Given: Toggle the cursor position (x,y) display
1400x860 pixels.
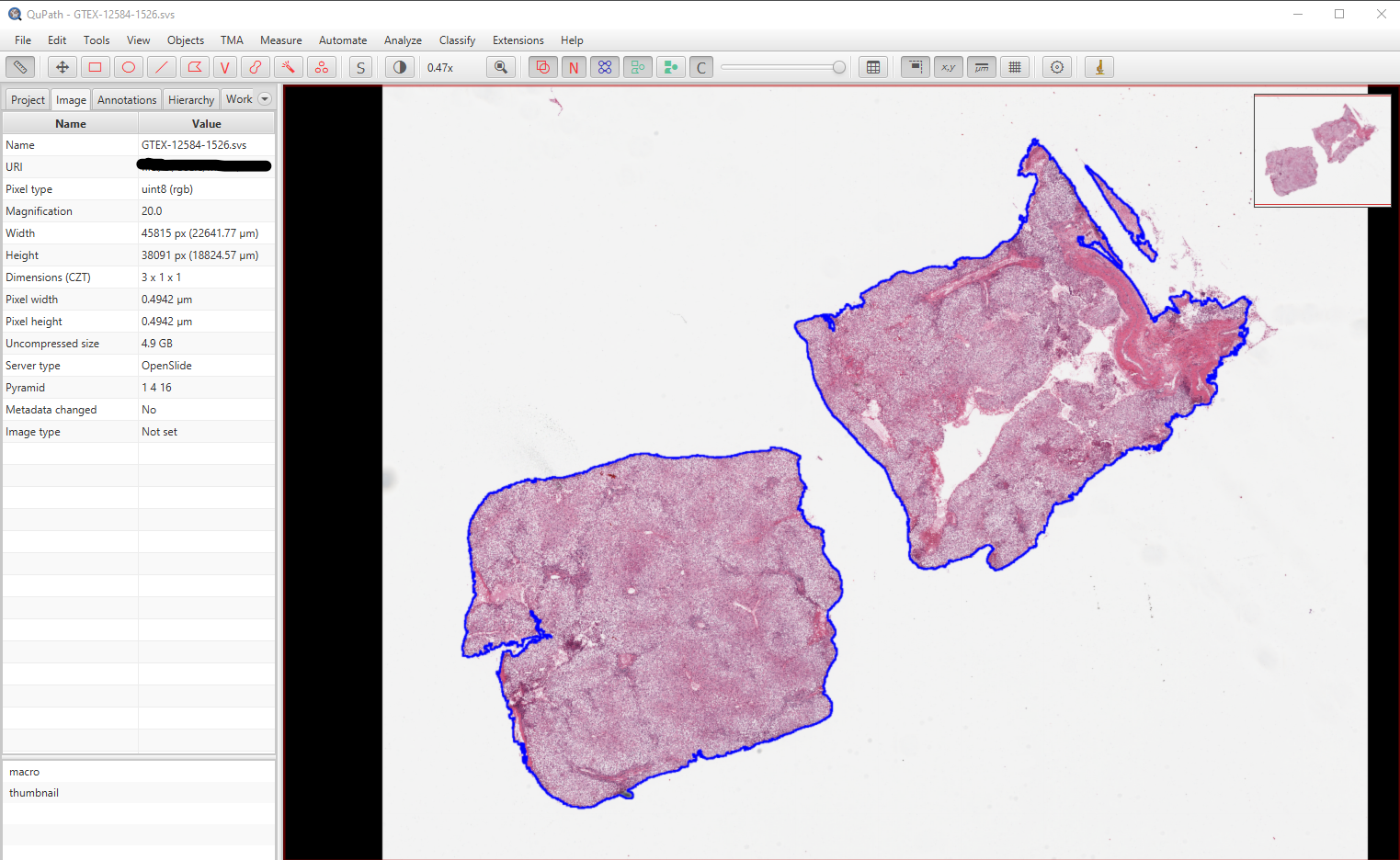Looking at the screenshot, I should (x=948, y=66).
